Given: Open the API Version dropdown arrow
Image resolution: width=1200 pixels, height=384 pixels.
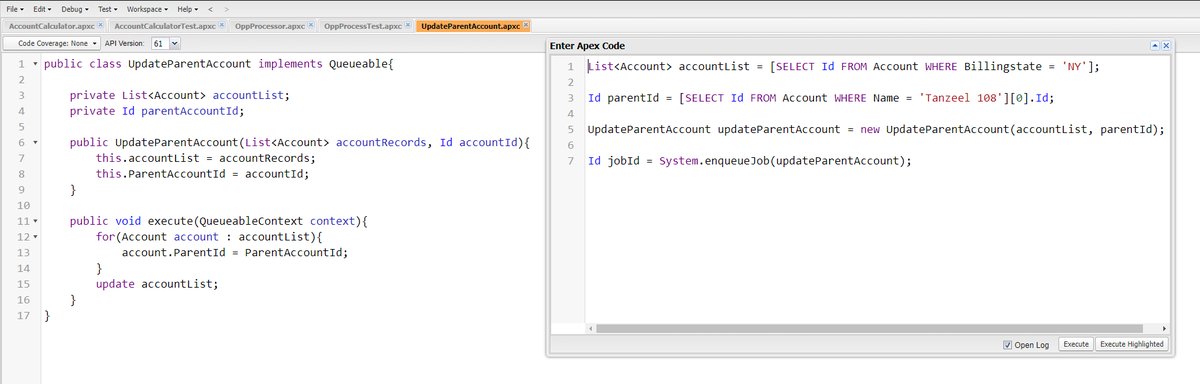Looking at the screenshot, I should coord(175,43).
